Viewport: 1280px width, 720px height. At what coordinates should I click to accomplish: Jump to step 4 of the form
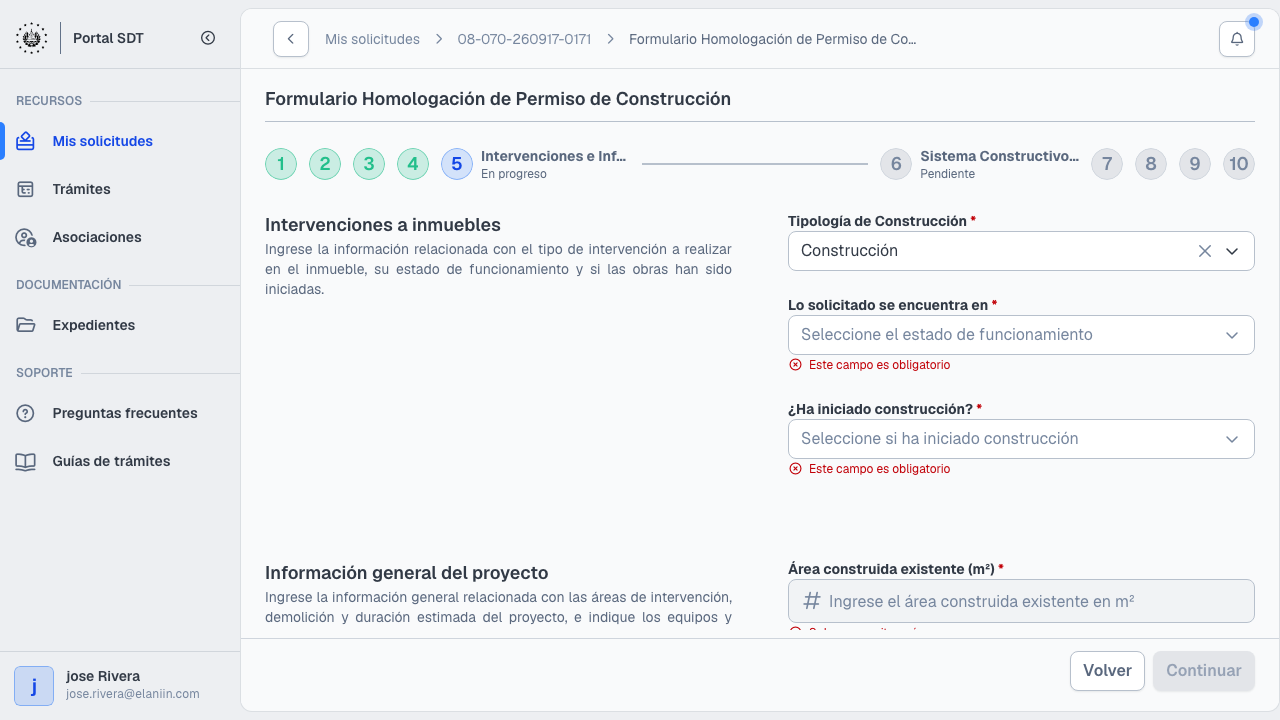[x=413, y=164]
